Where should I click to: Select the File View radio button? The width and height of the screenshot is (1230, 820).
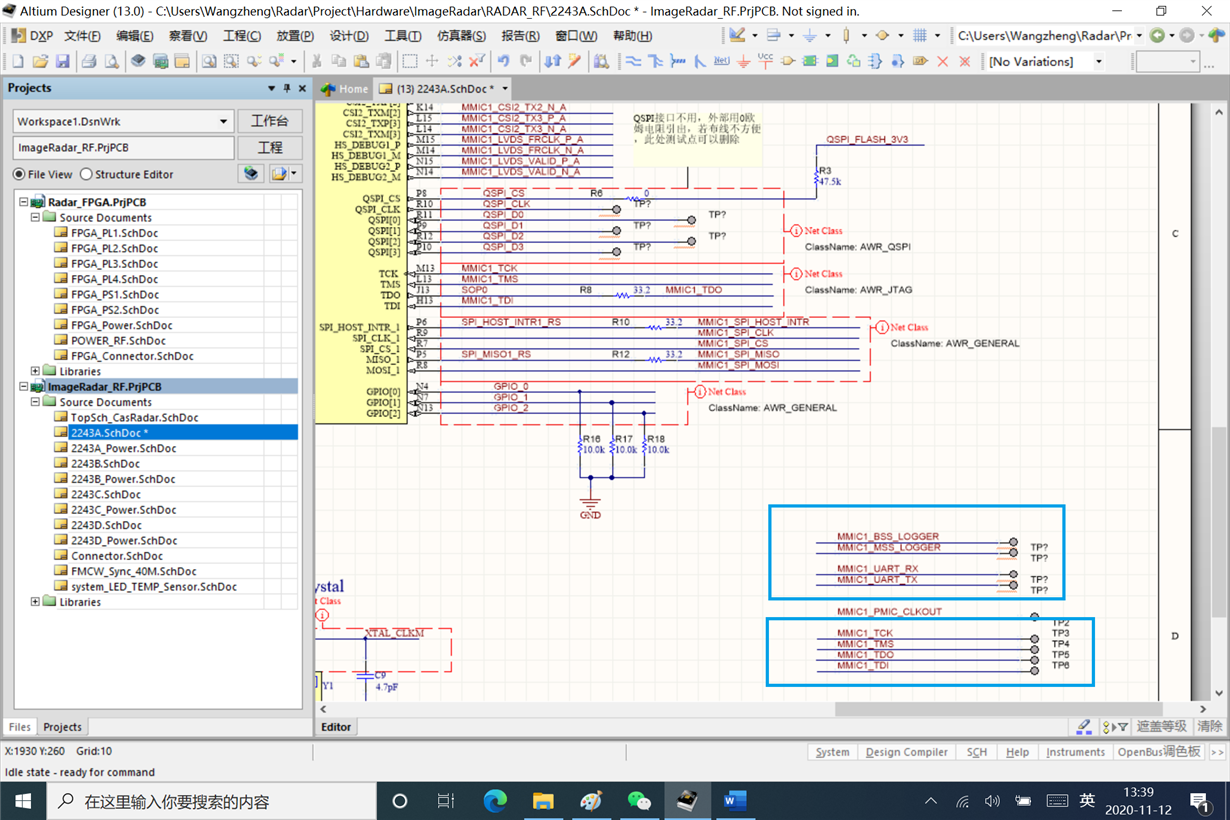(20, 174)
